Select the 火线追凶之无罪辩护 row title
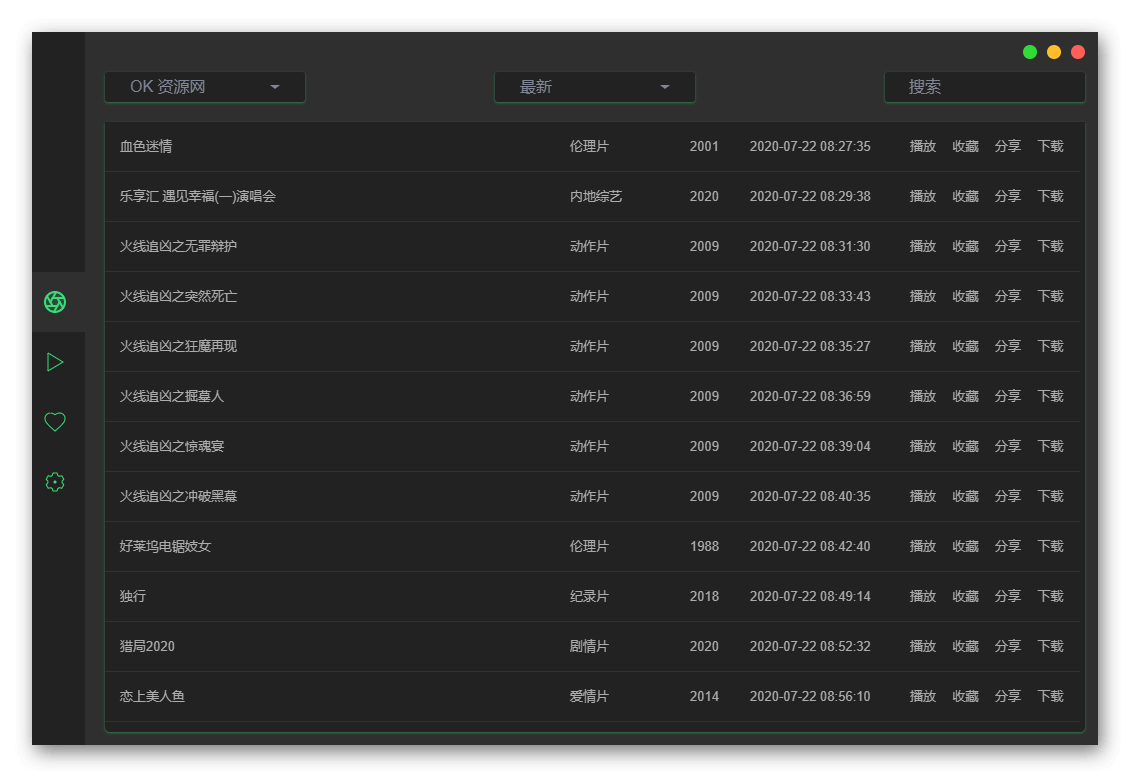 pyautogui.click(x=178, y=246)
